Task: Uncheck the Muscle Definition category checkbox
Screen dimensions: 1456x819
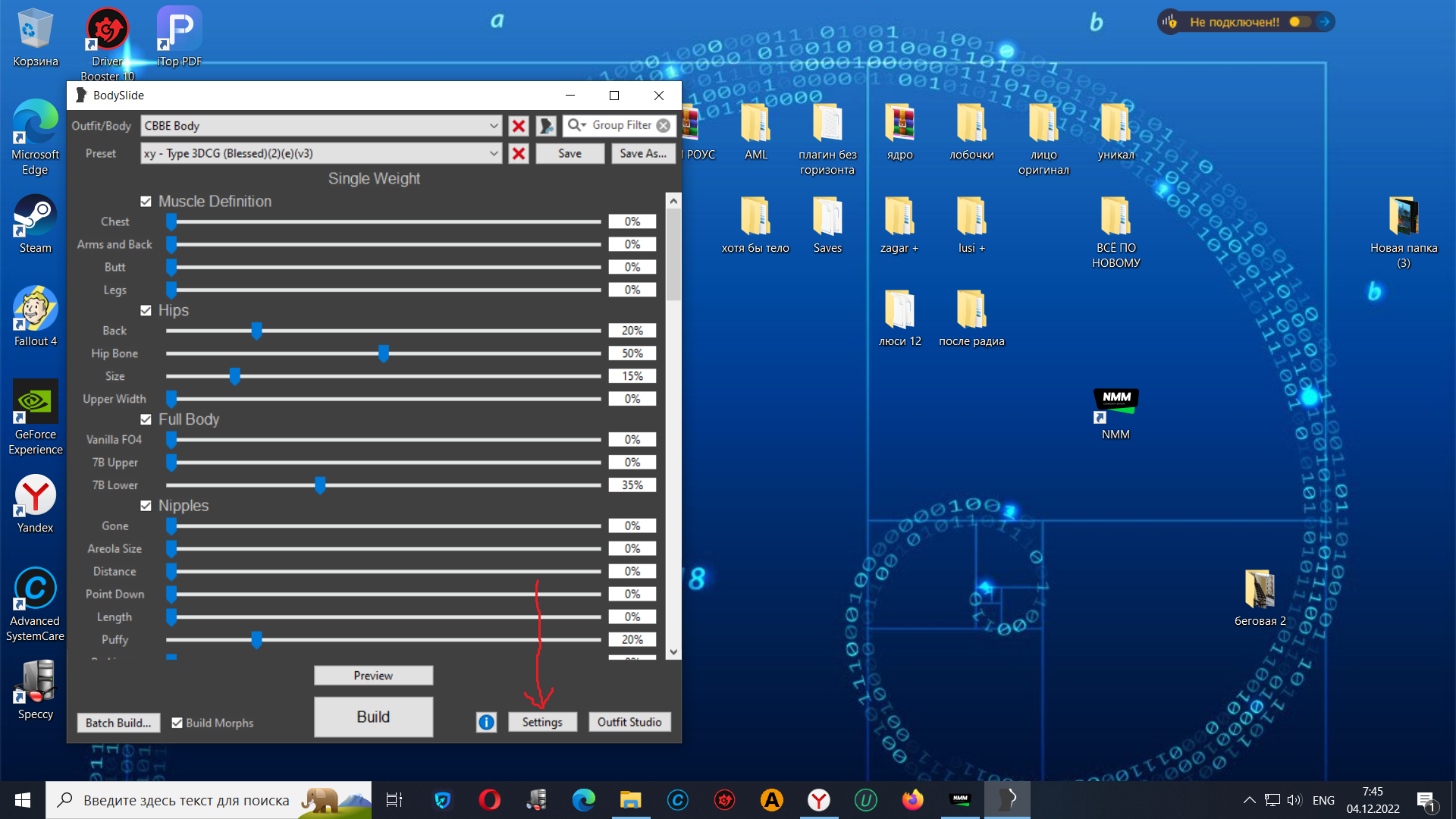Action: [146, 202]
